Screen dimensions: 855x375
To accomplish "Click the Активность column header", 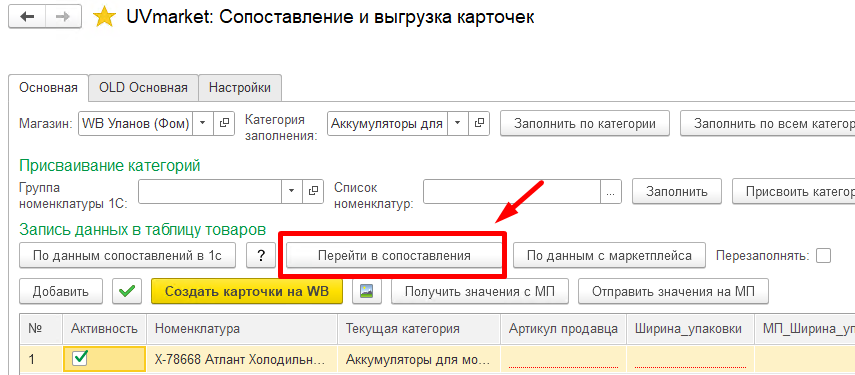I will (x=104, y=329).
